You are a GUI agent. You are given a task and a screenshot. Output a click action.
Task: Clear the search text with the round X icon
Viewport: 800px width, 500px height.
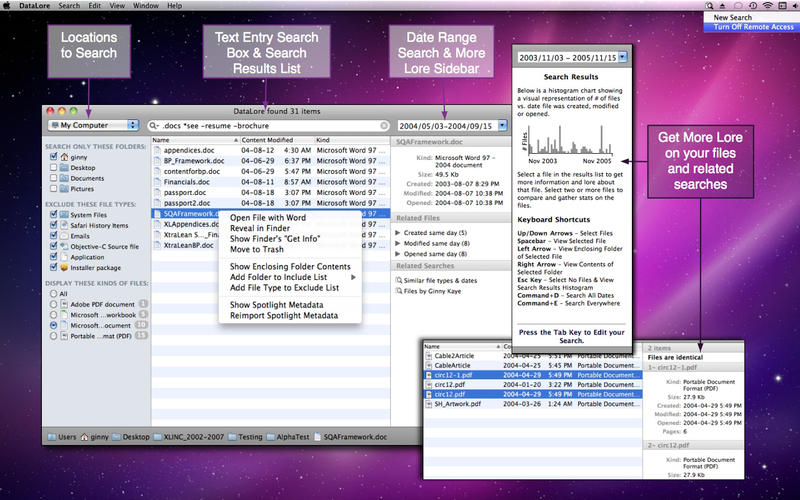pos(384,126)
